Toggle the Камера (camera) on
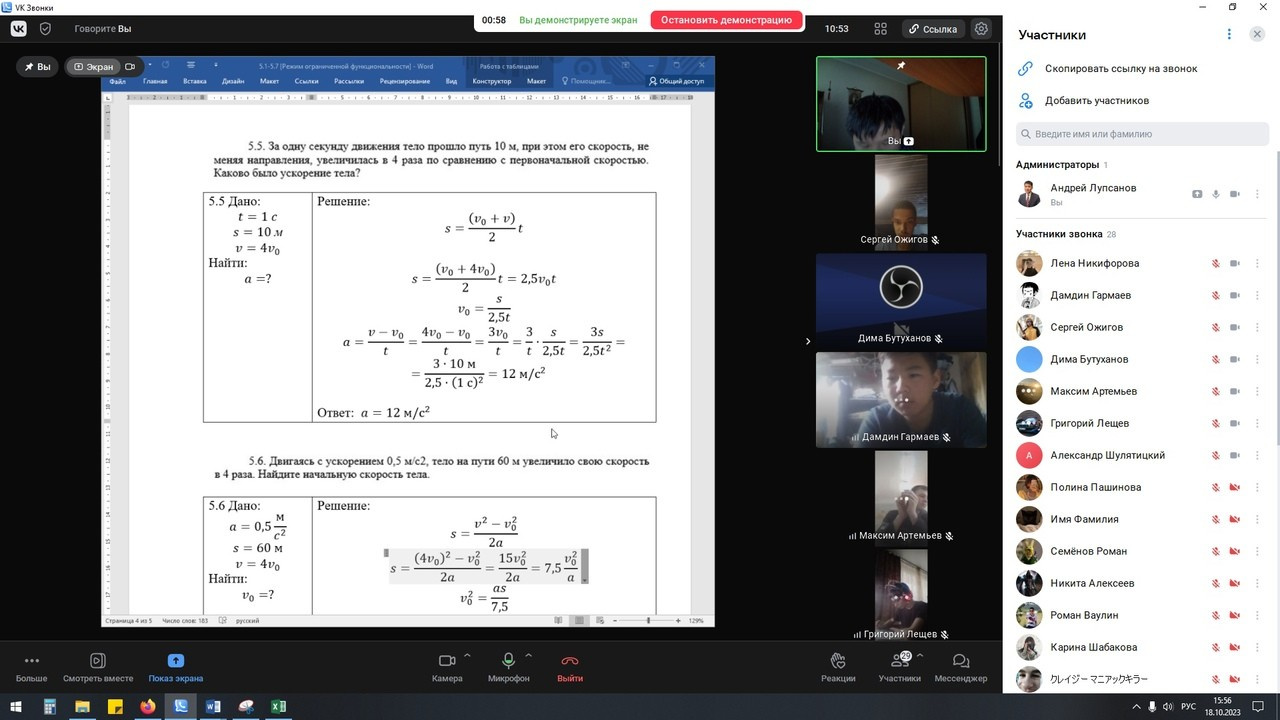 [x=447, y=666]
